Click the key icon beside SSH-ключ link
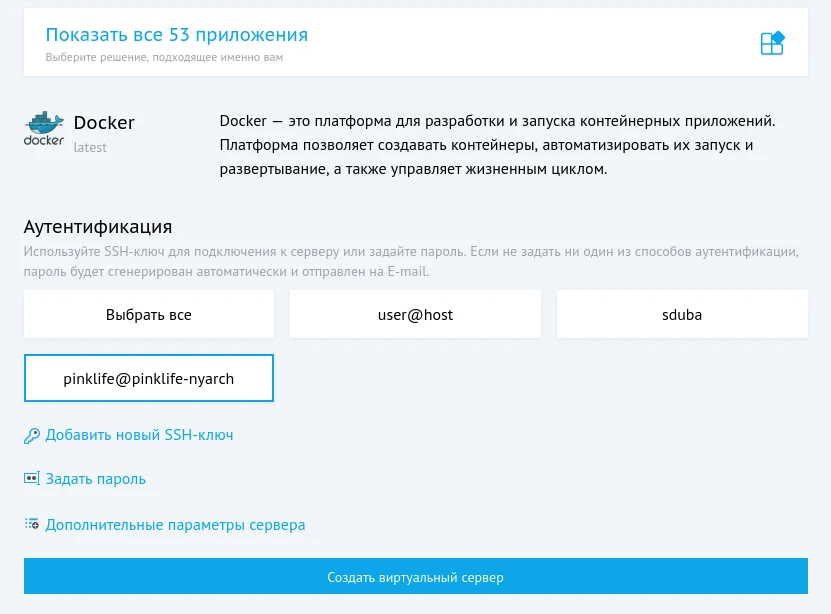This screenshot has width=831, height=614. (31, 435)
